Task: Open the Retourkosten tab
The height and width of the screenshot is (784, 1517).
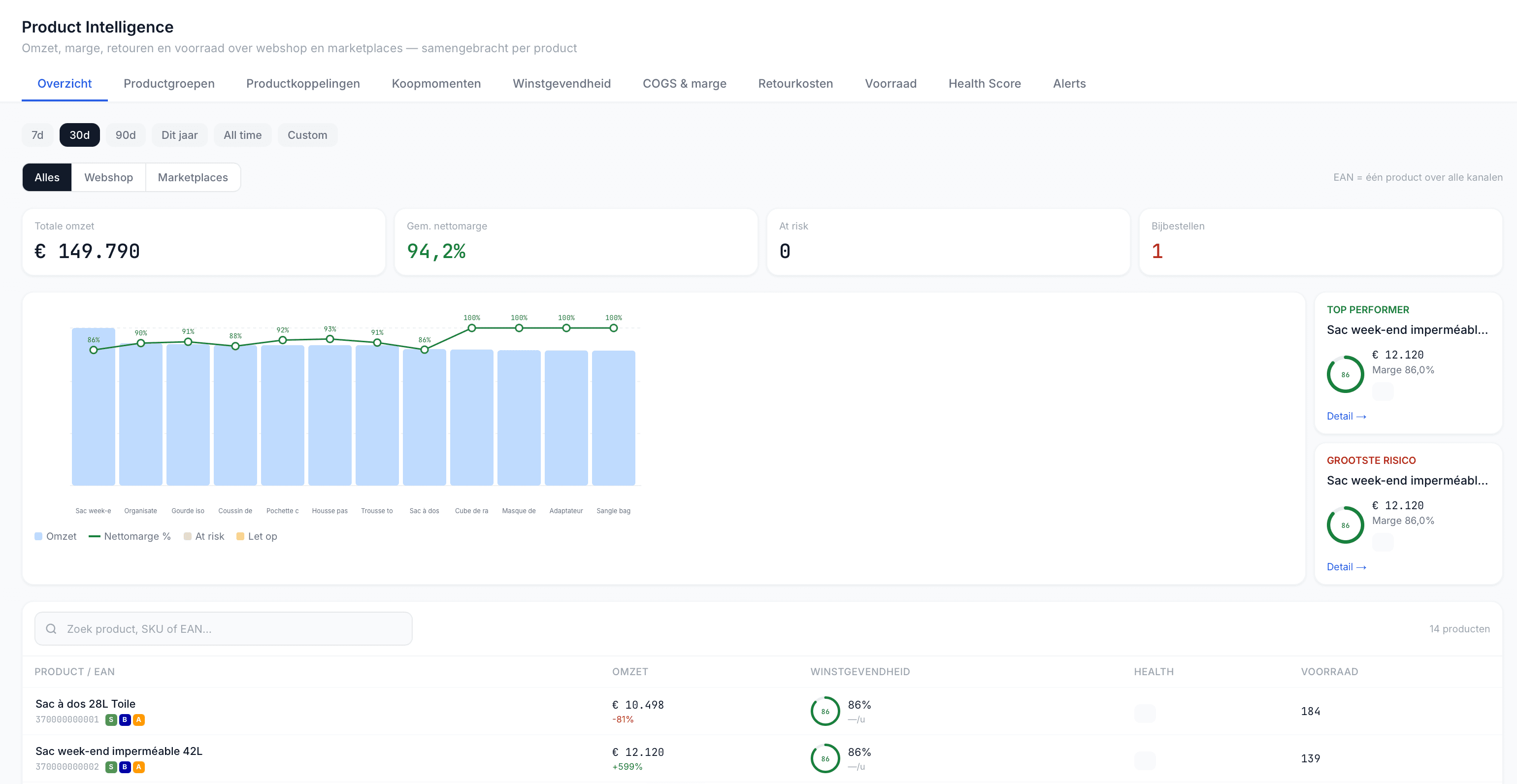Action: [x=795, y=84]
